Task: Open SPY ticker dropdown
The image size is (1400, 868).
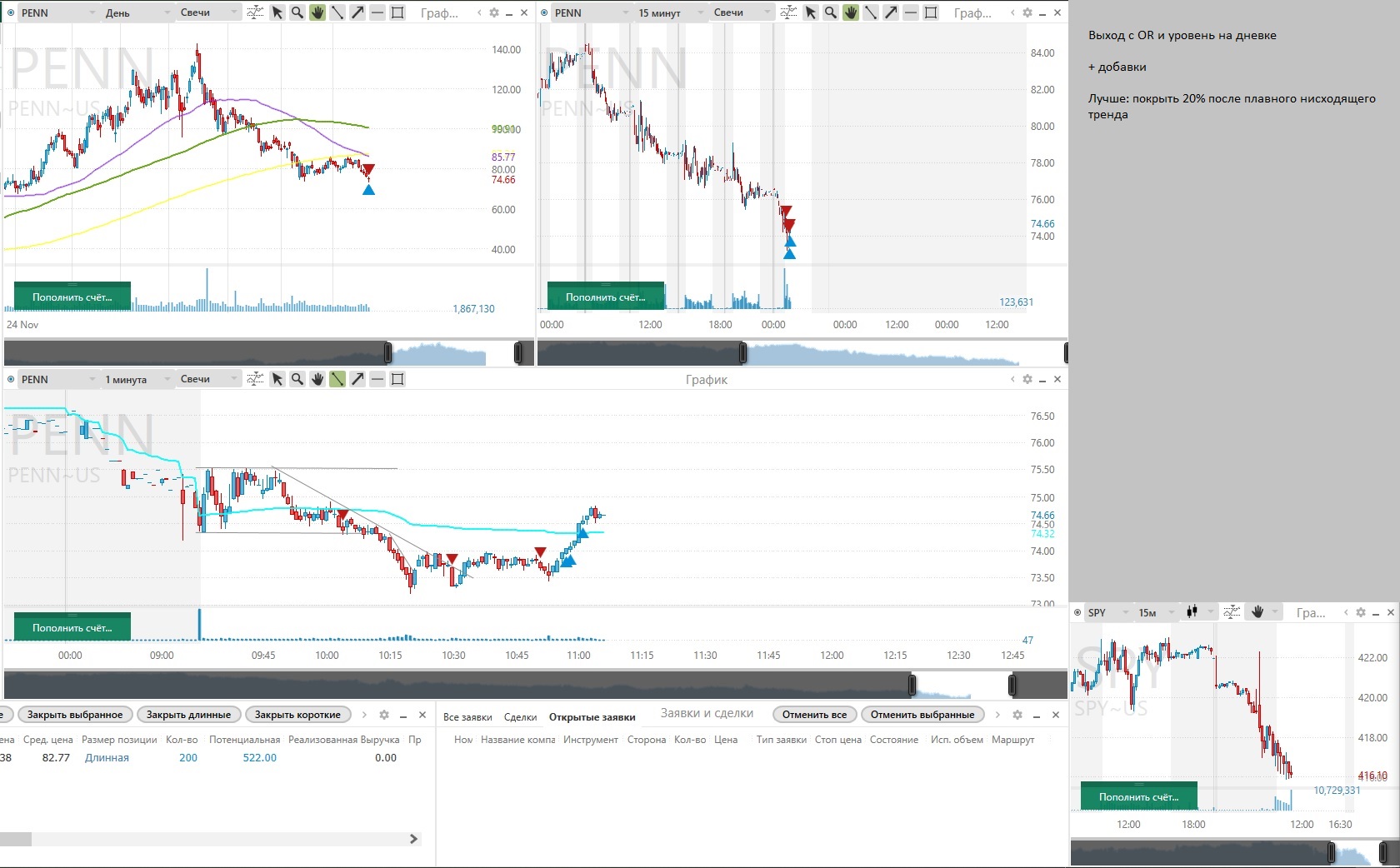Action: pos(1107,612)
